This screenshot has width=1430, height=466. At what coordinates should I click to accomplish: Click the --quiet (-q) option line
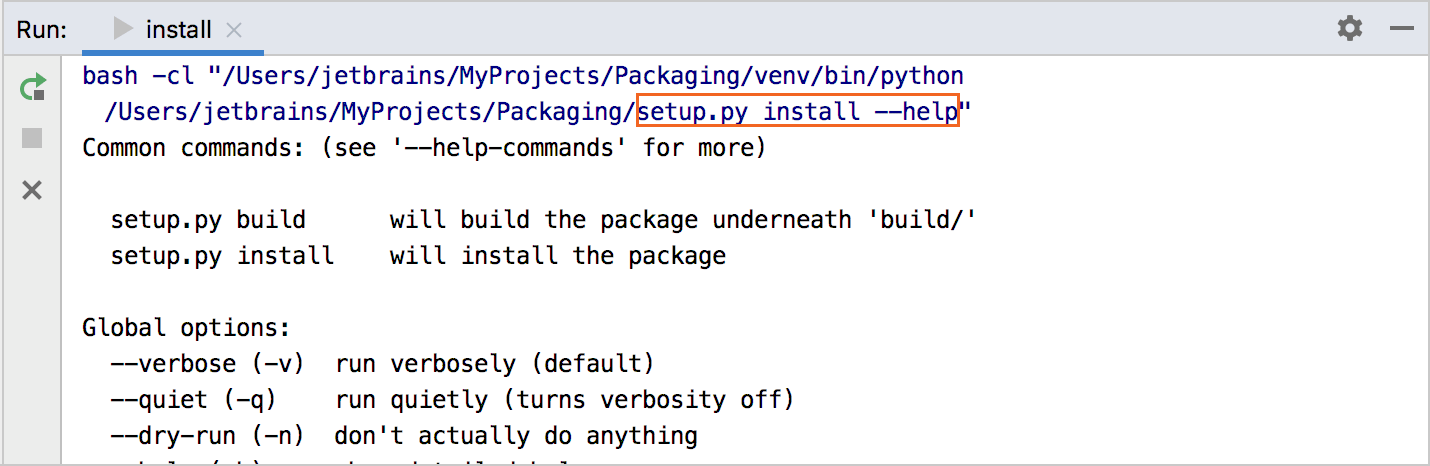pos(450,400)
